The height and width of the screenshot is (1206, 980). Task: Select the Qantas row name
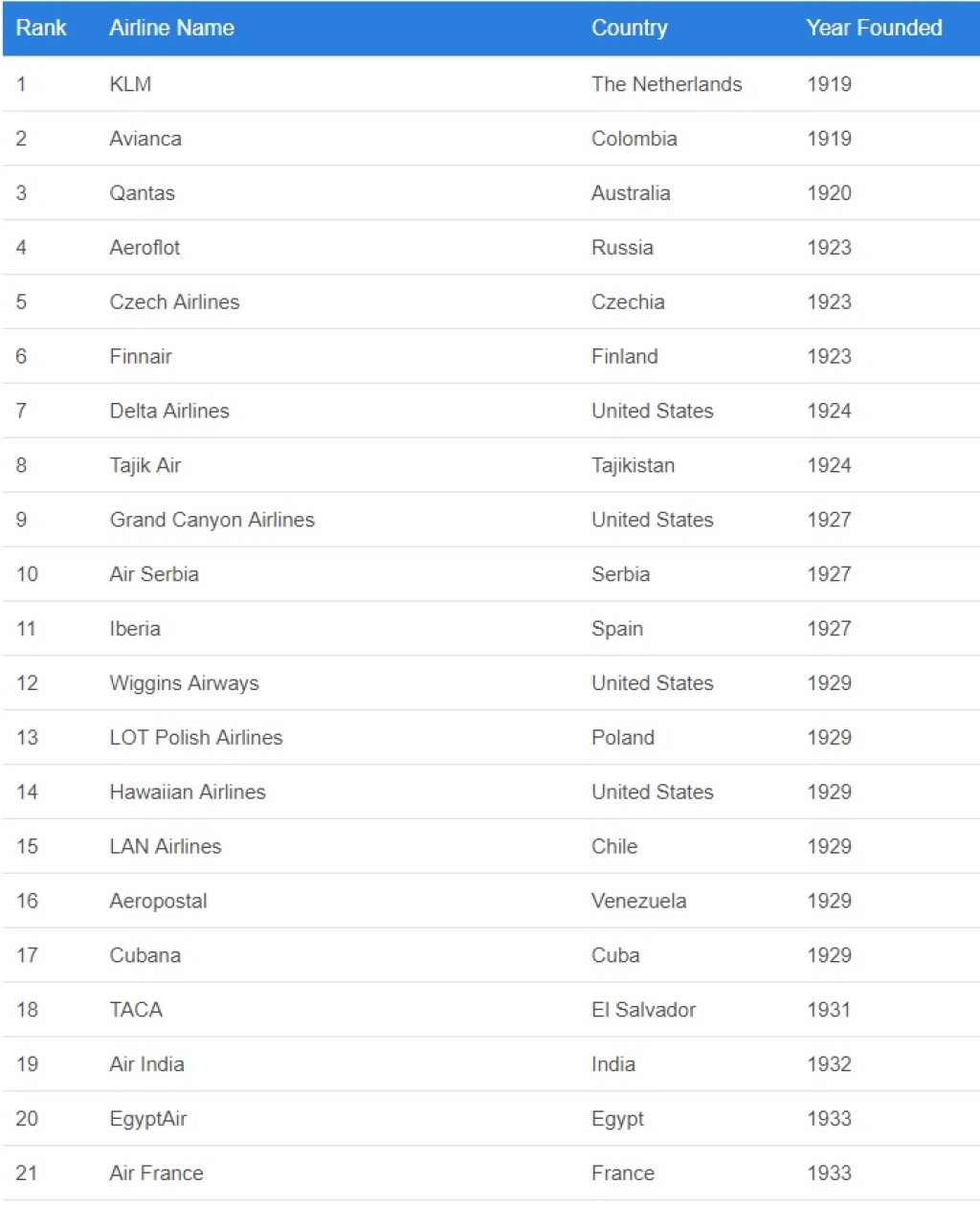(x=142, y=193)
